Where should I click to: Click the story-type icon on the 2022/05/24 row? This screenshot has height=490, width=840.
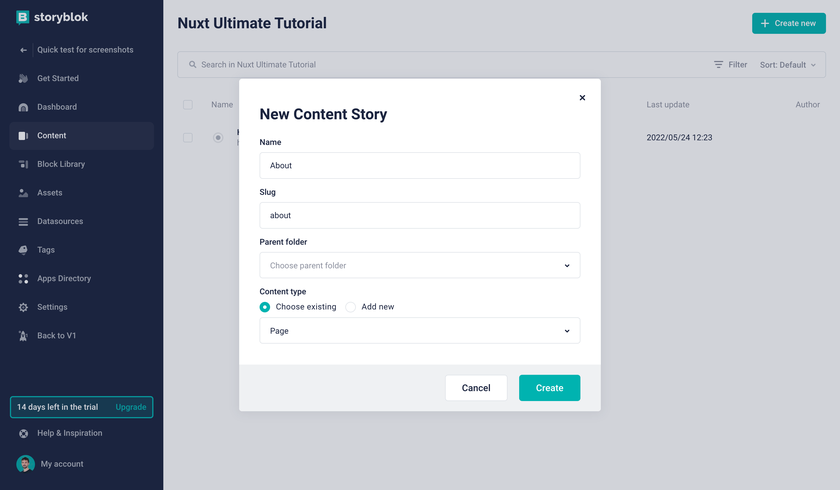point(218,138)
